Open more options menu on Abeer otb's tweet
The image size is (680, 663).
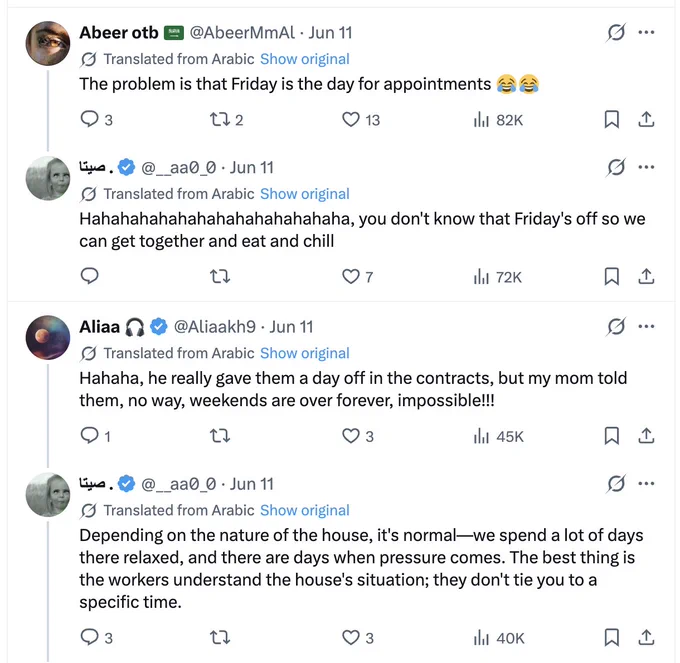tap(646, 32)
